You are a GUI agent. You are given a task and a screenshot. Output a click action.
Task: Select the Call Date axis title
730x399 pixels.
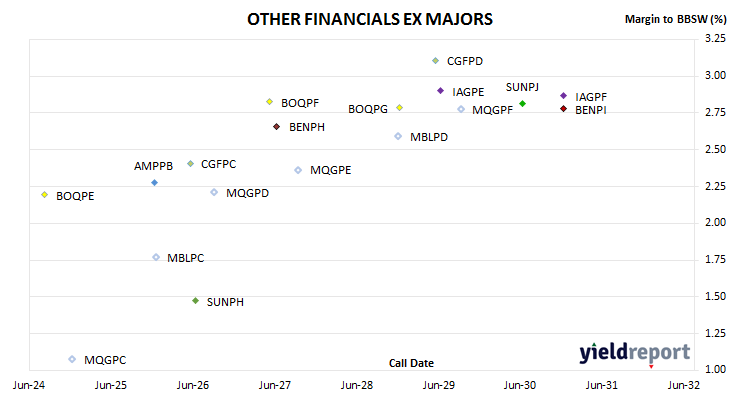(411, 363)
